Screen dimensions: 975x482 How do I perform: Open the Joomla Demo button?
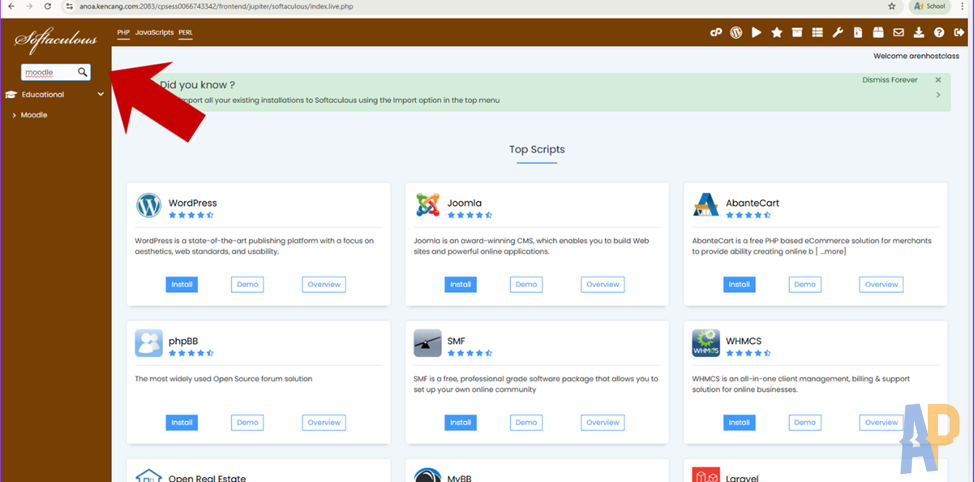click(526, 284)
